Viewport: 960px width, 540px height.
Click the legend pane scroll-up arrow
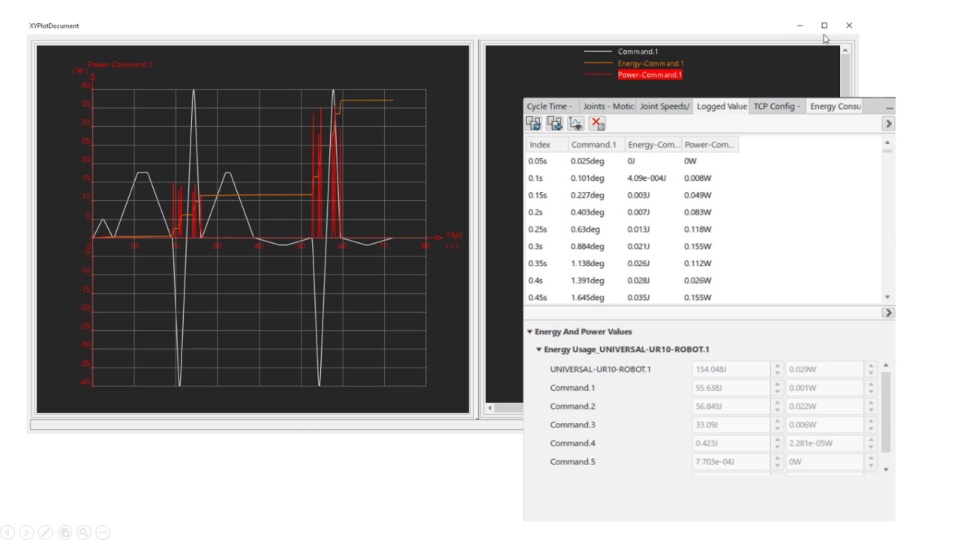coord(846,51)
